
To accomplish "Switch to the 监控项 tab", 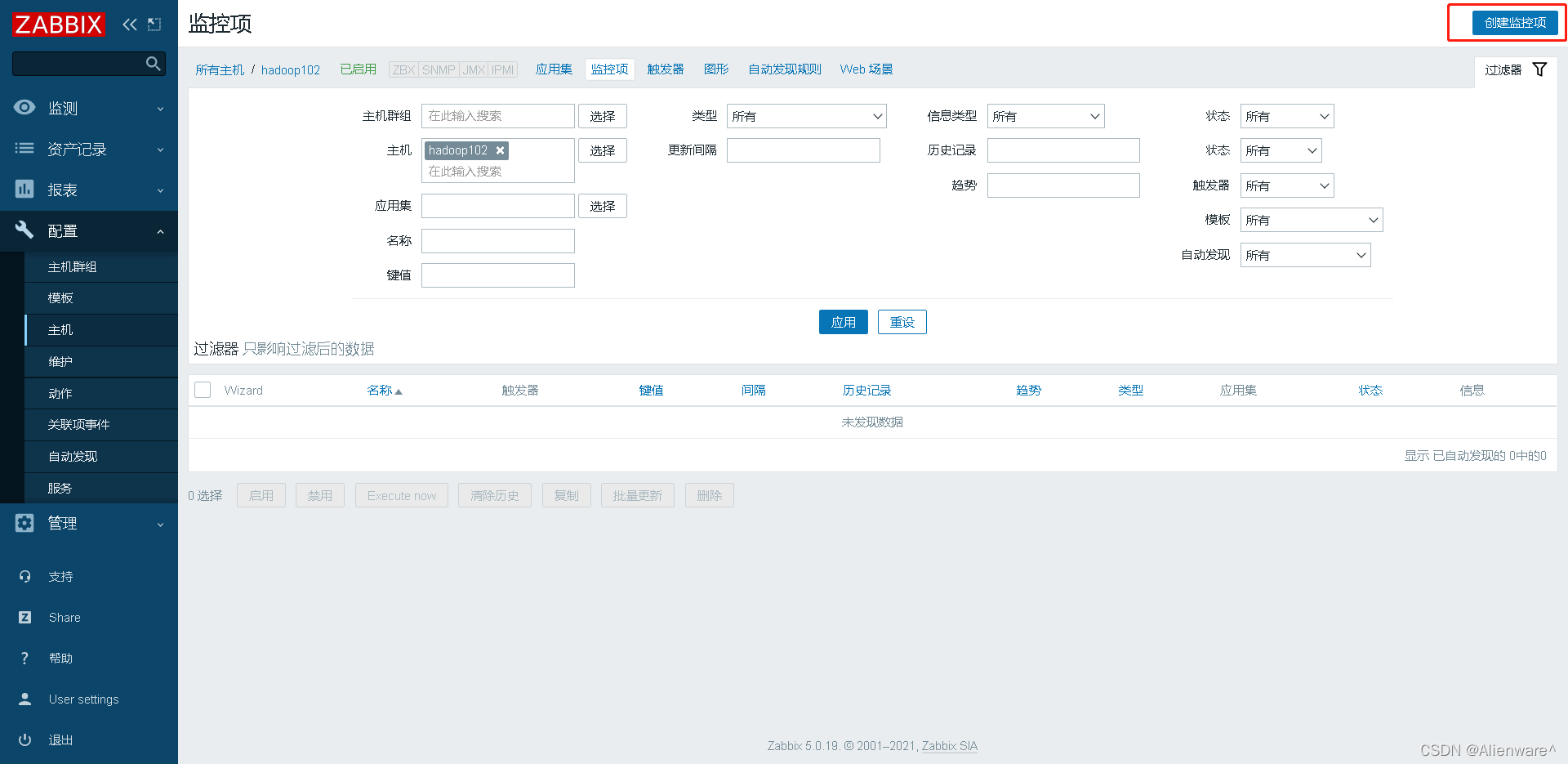I will point(610,69).
